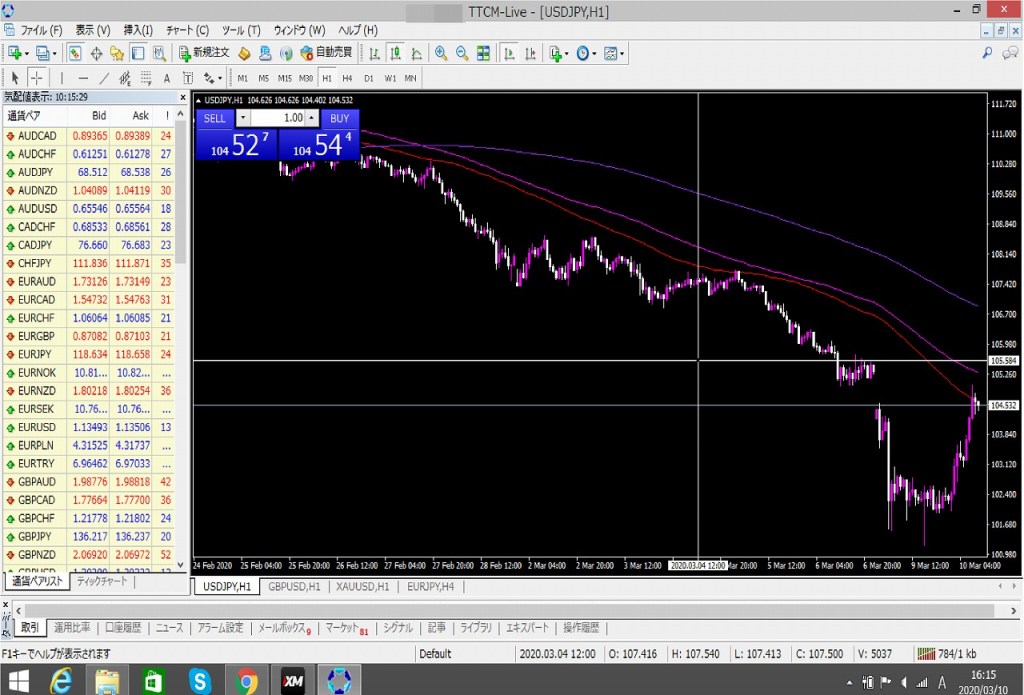The width and height of the screenshot is (1024, 695).
Task: Open Google Chrome from the taskbar
Action: 246,681
